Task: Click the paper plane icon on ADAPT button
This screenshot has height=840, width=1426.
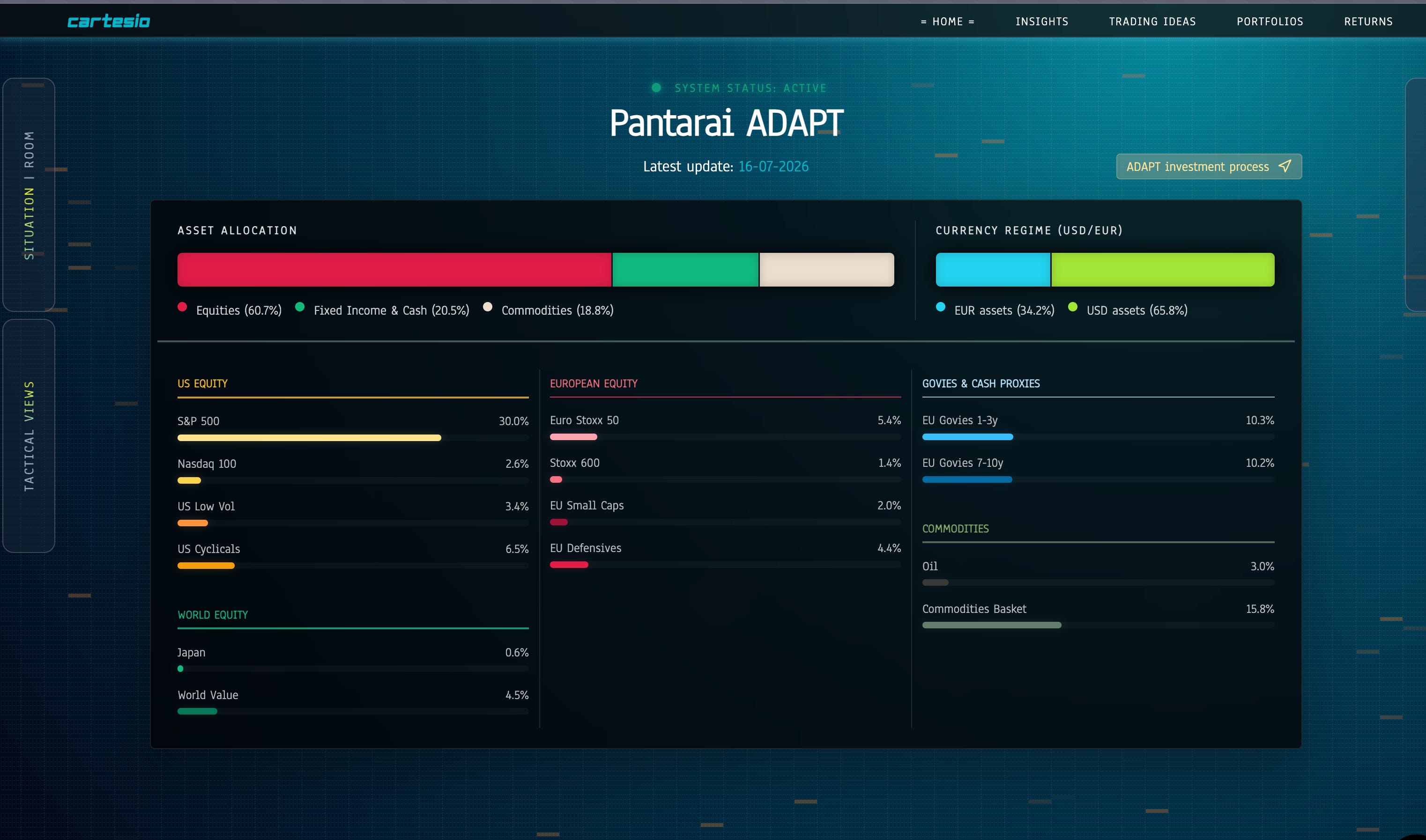Action: click(1285, 166)
